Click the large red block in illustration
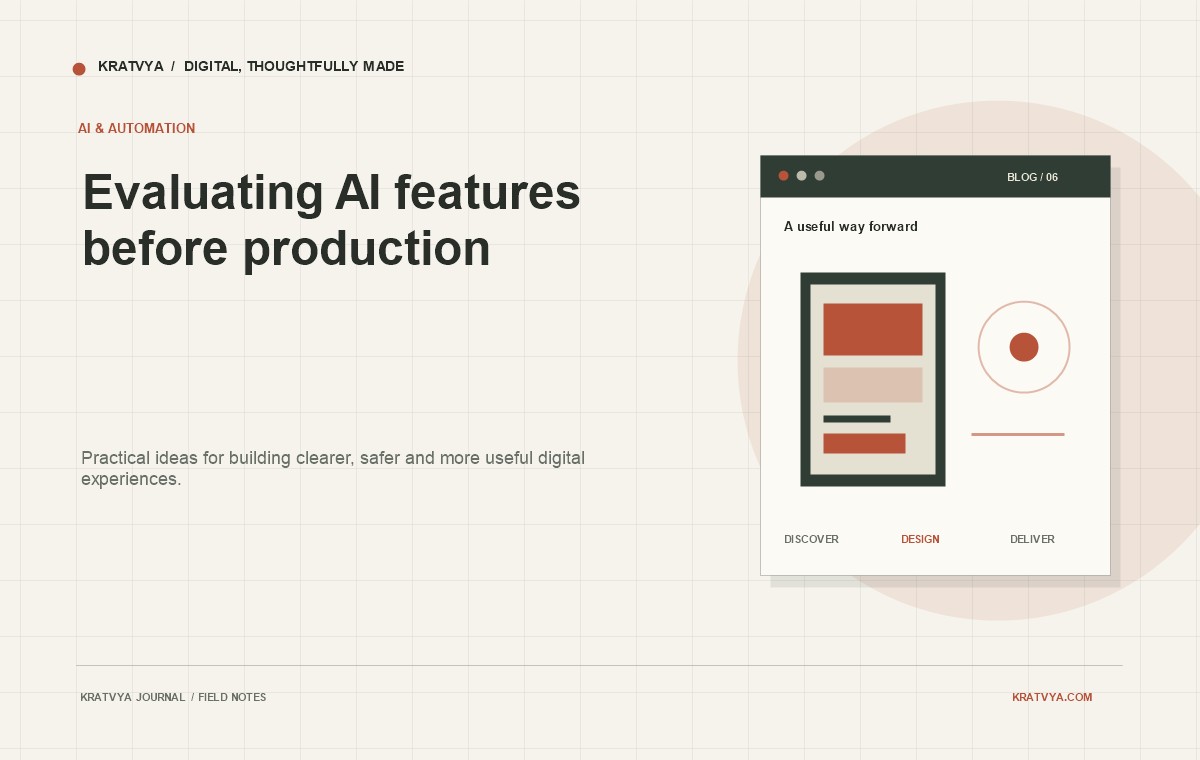Screen dimensions: 1200x760 (873, 329)
